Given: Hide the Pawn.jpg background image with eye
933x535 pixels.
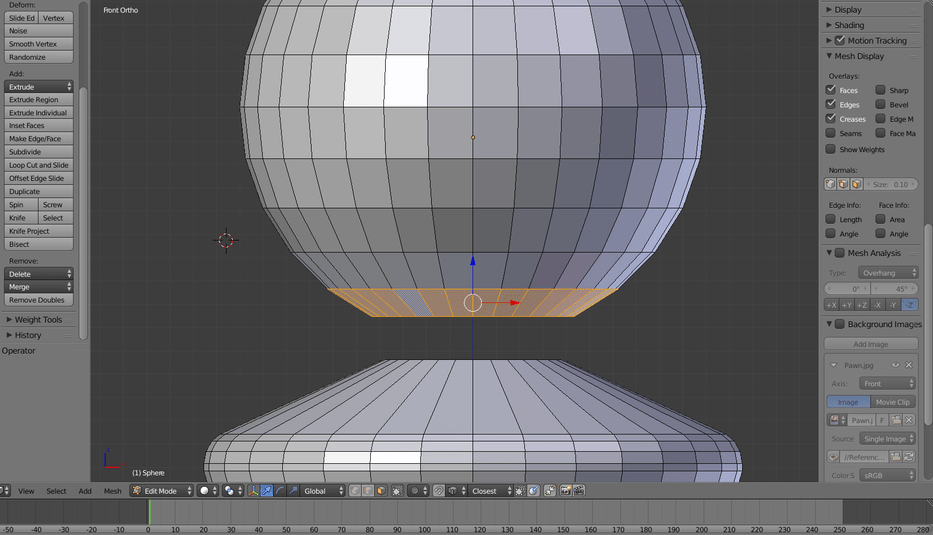Looking at the screenshot, I should [896, 365].
